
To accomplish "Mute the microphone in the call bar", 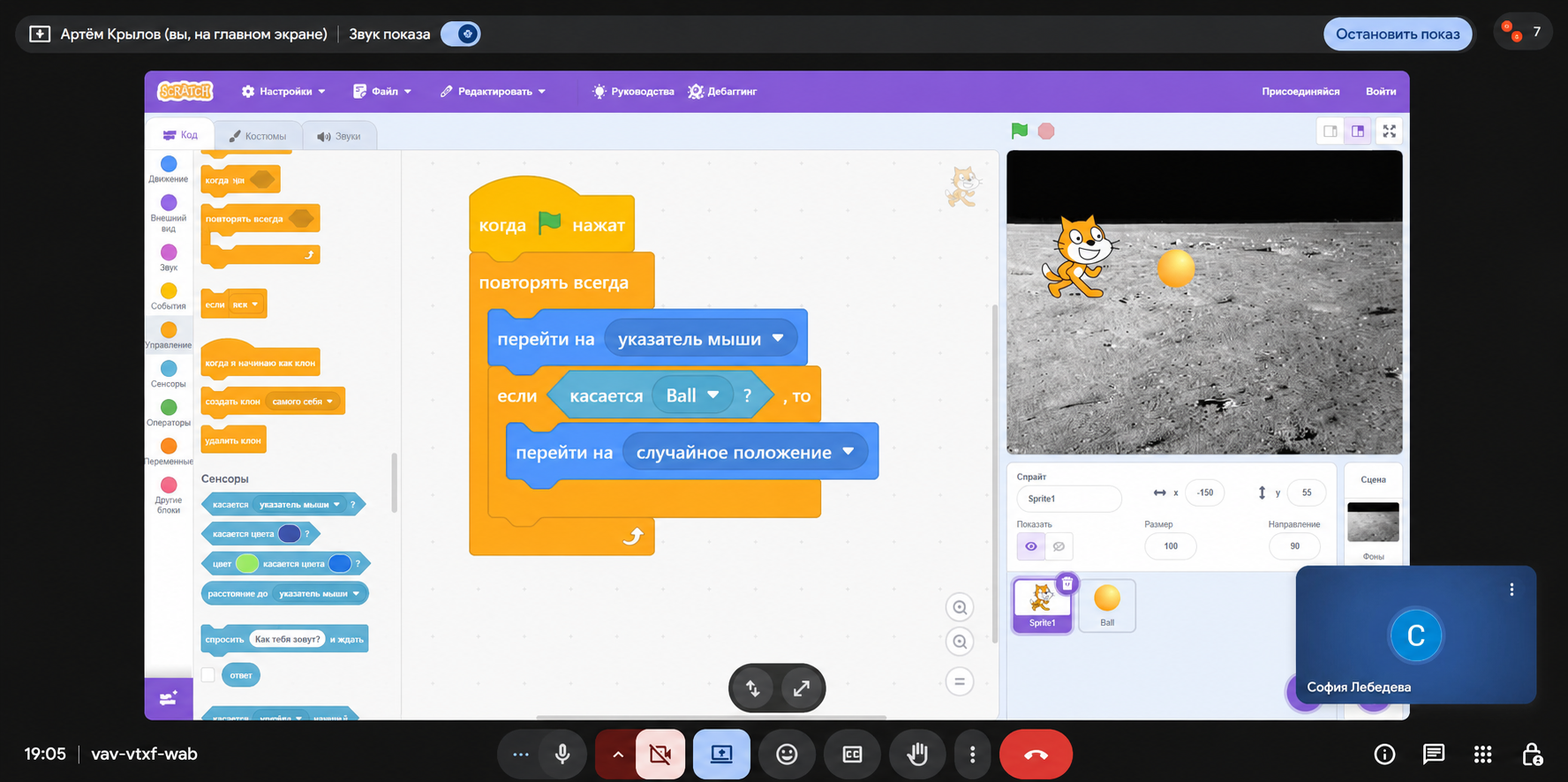I will click(x=562, y=754).
